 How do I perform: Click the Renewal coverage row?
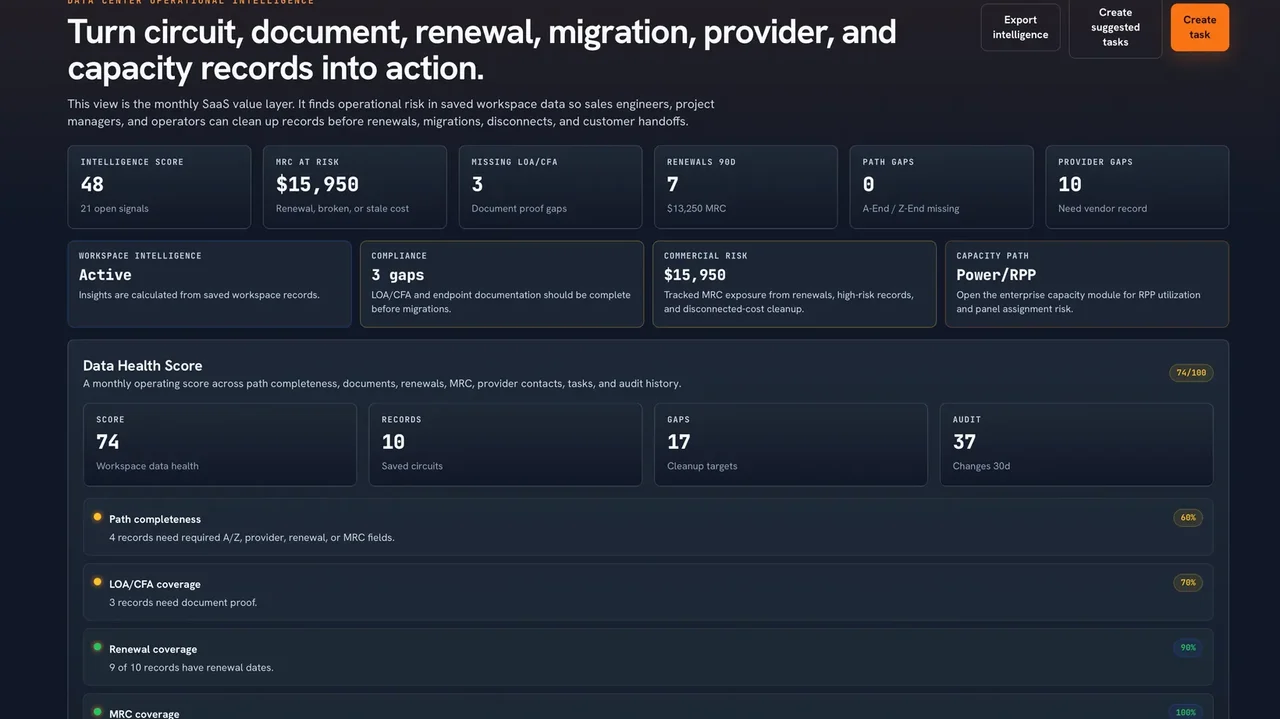pos(648,657)
